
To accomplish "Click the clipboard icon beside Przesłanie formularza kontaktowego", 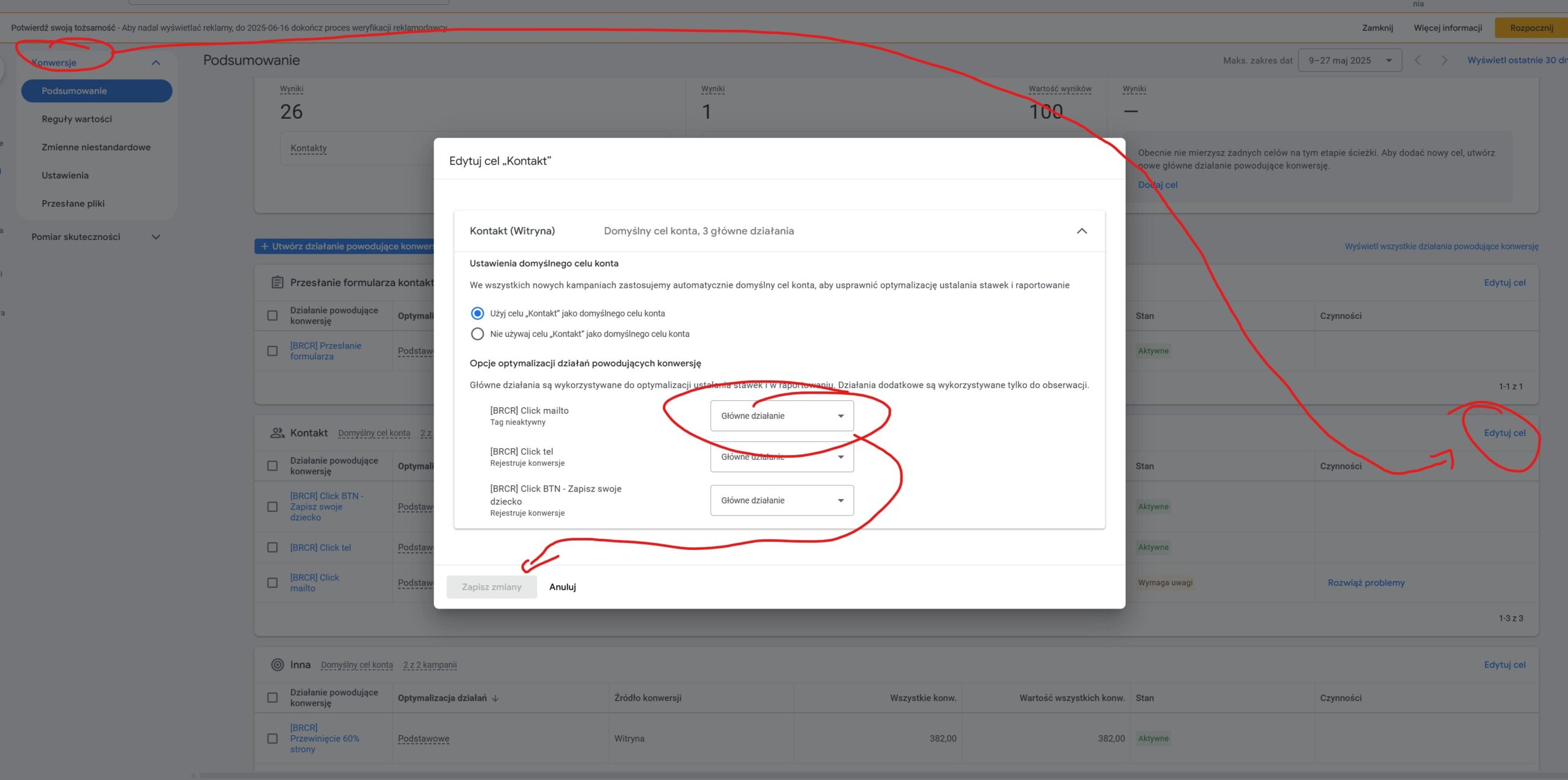I will [x=277, y=282].
